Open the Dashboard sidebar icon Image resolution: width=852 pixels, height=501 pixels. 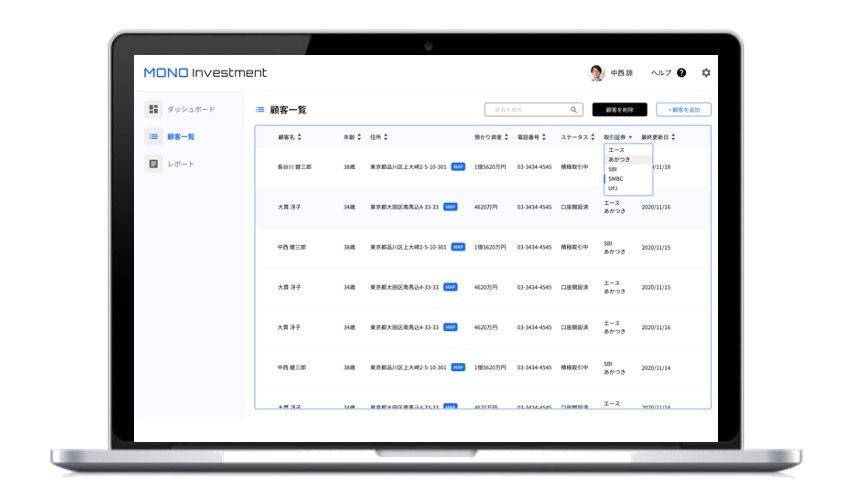(154, 109)
